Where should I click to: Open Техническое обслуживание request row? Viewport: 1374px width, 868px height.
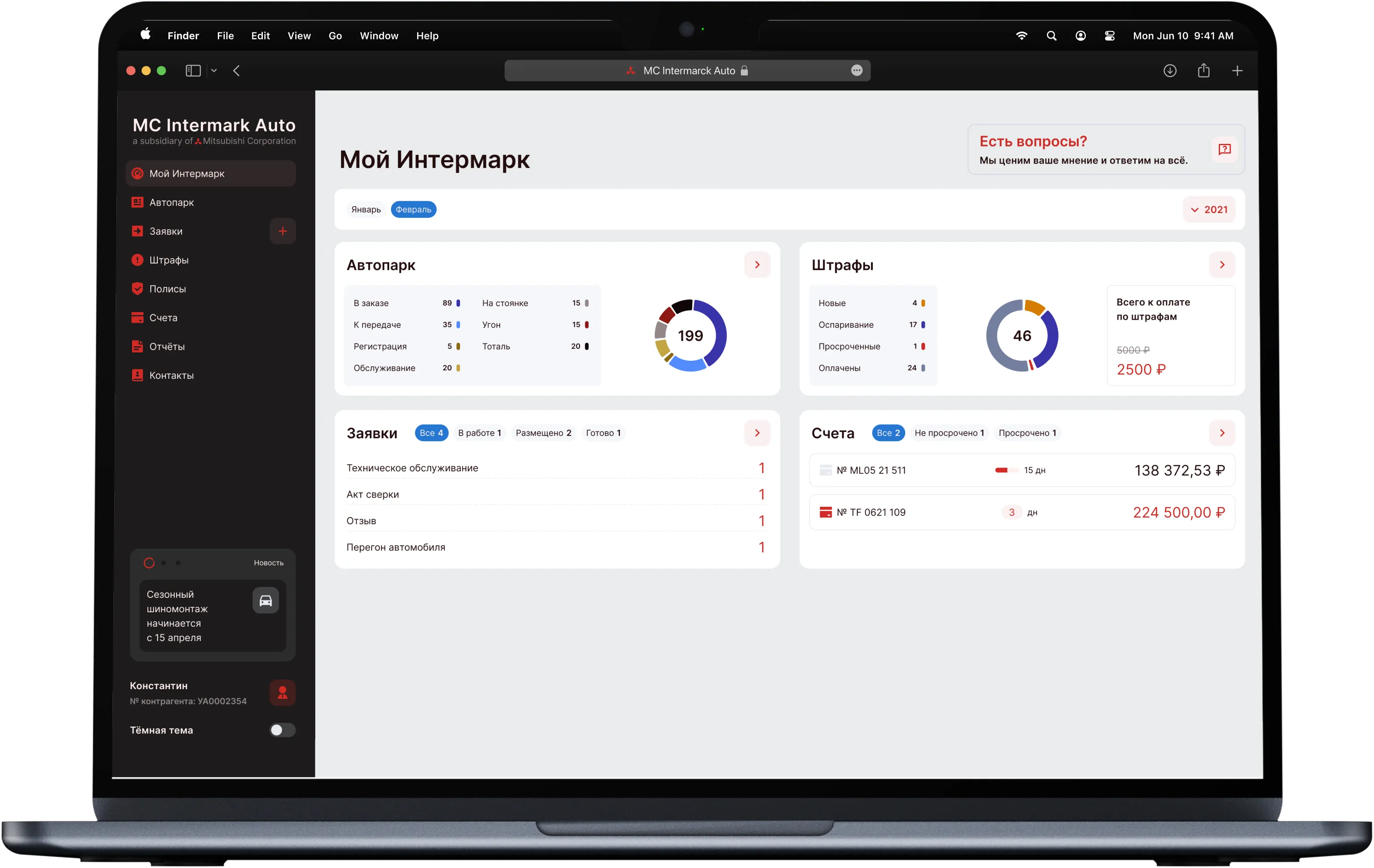point(556,468)
